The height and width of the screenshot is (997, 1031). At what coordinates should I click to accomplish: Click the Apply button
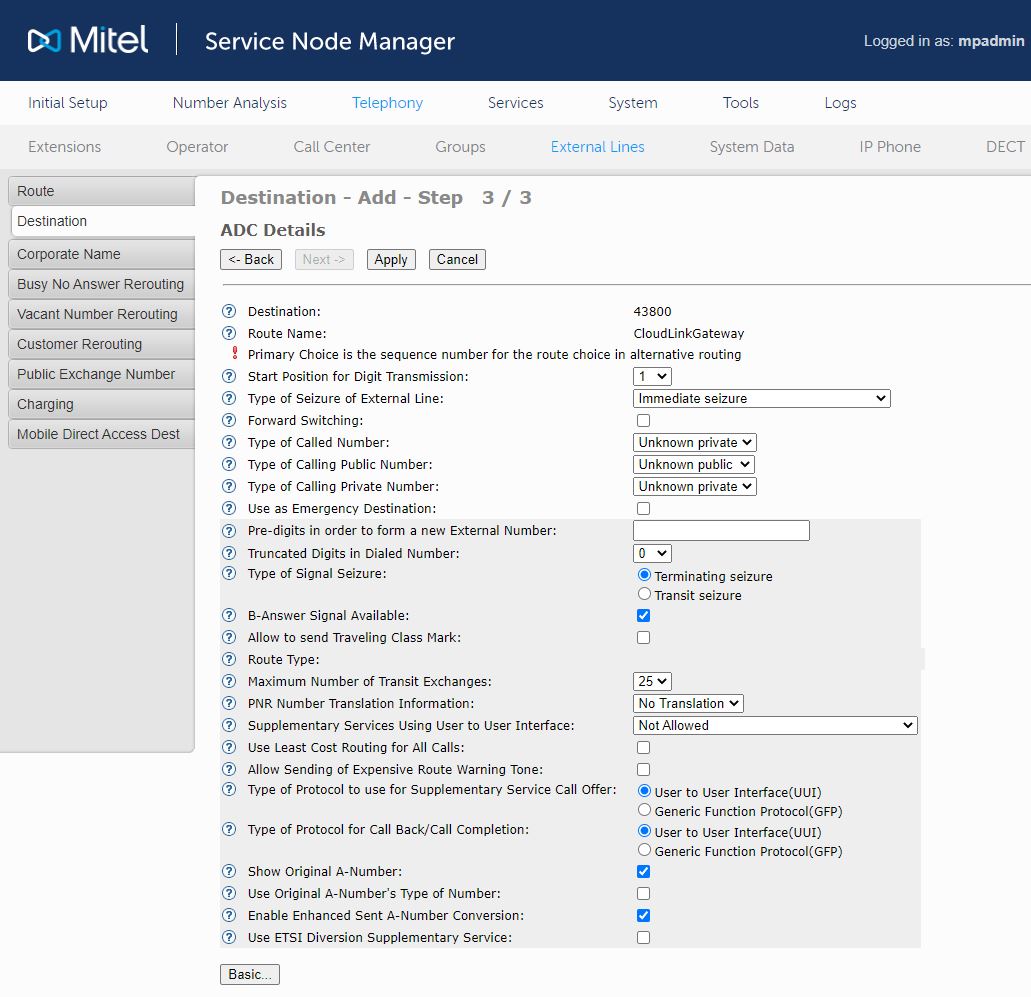pos(390,259)
